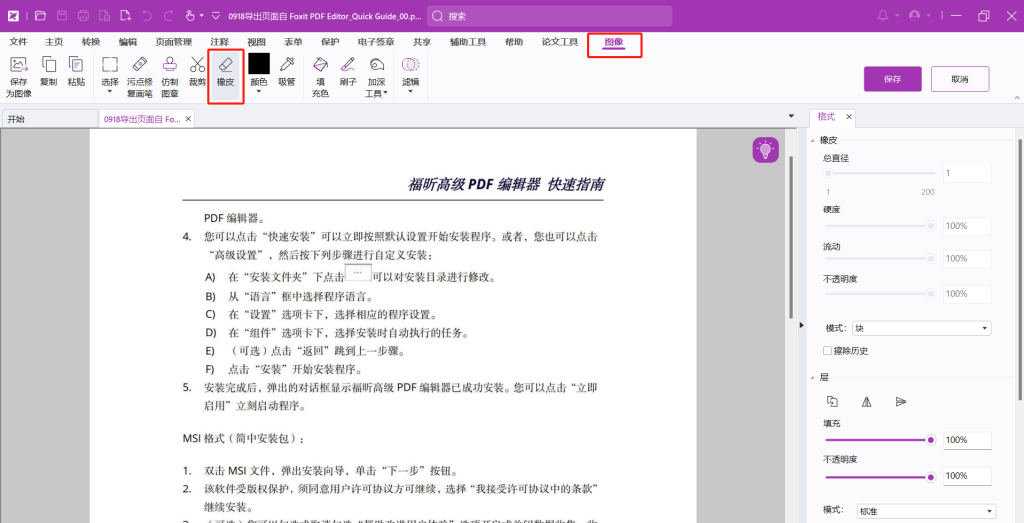Open the File (文件) menu
The height and width of the screenshot is (523, 1024).
click(18, 42)
